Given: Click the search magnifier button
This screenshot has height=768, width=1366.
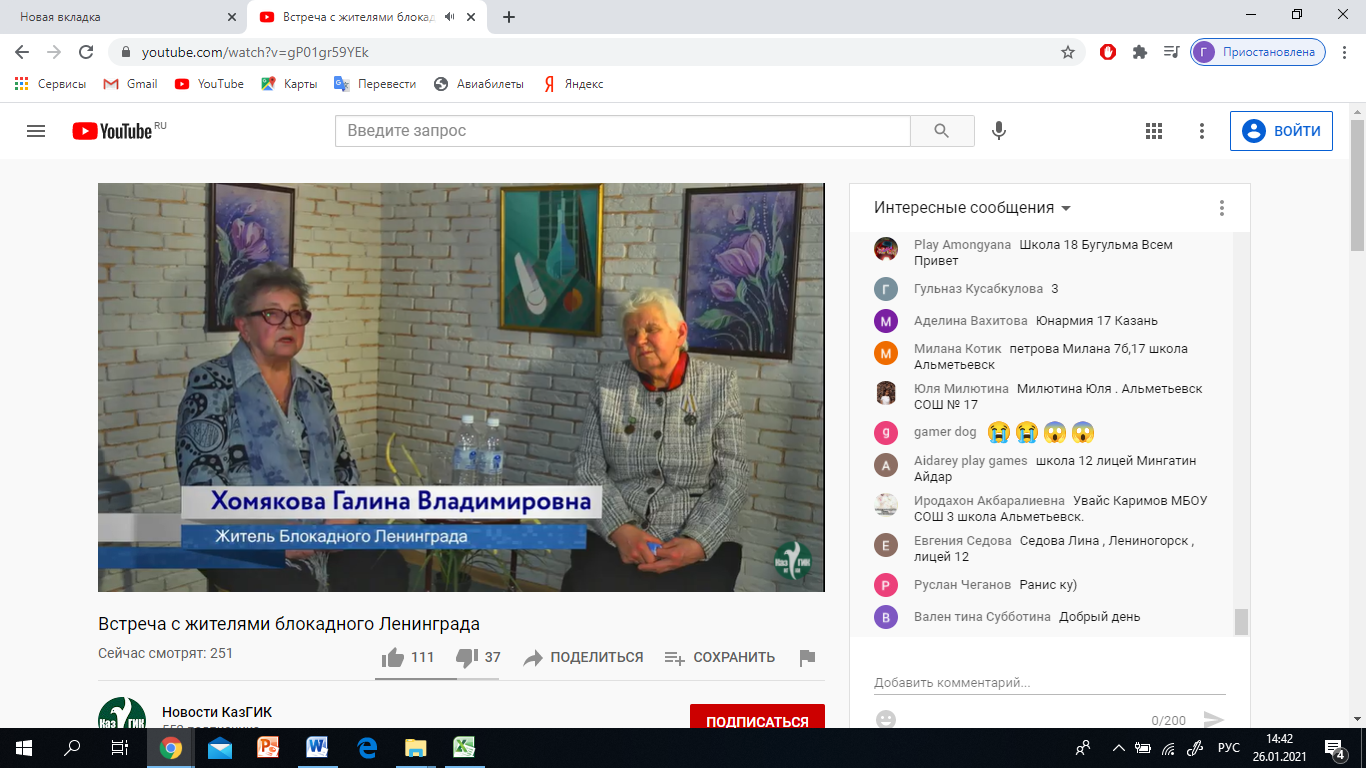Looking at the screenshot, I should 941,131.
